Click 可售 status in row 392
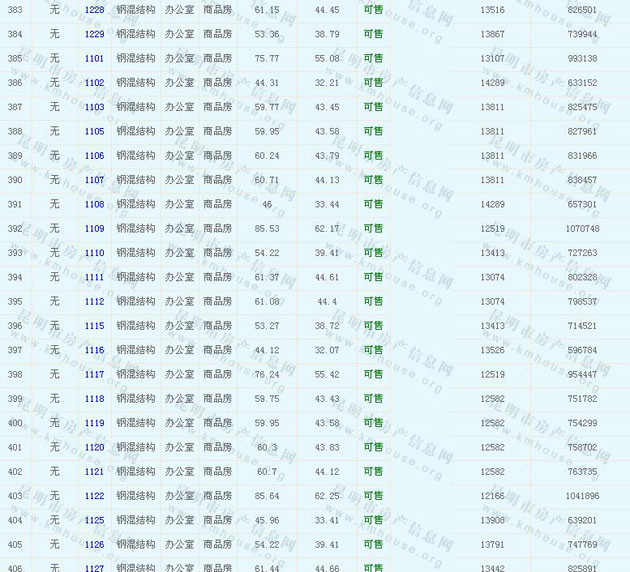The image size is (630, 572). click(x=373, y=229)
